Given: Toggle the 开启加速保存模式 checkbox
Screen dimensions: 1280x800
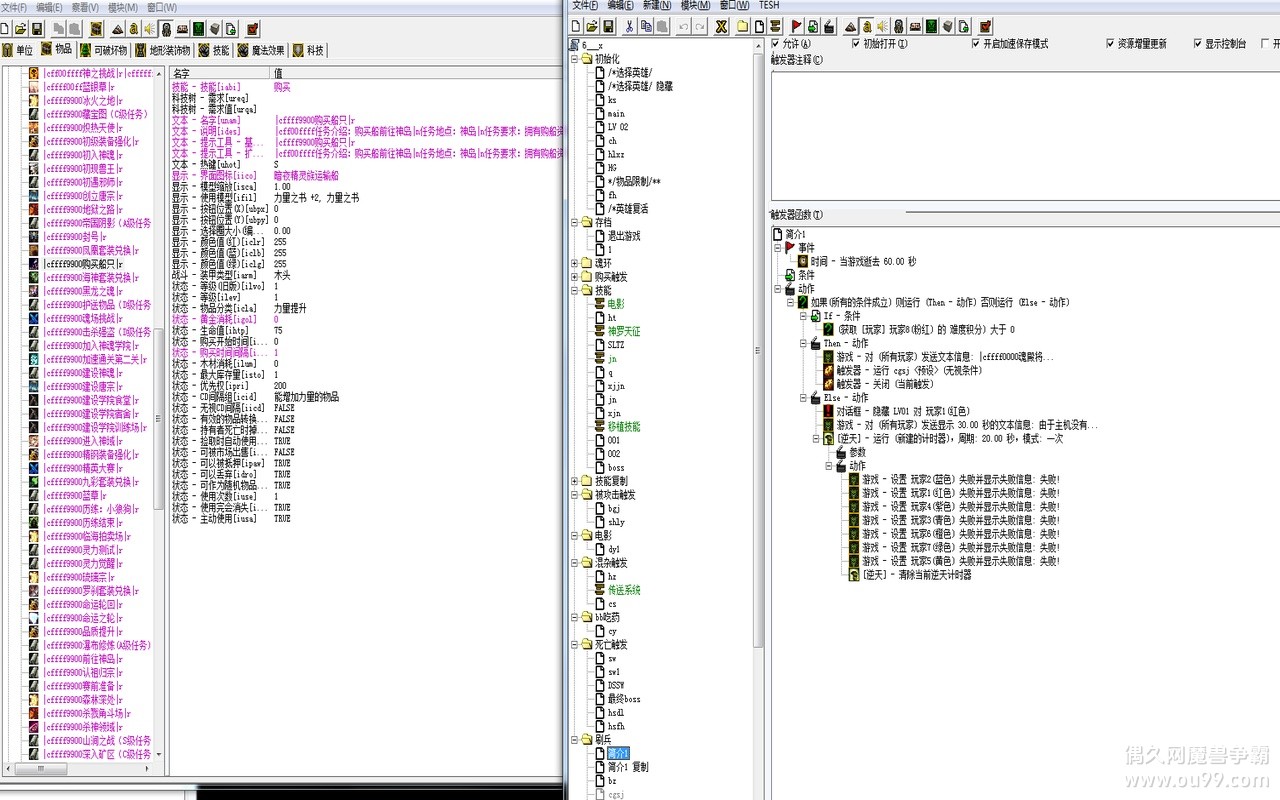Looking at the screenshot, I should 976,44.
